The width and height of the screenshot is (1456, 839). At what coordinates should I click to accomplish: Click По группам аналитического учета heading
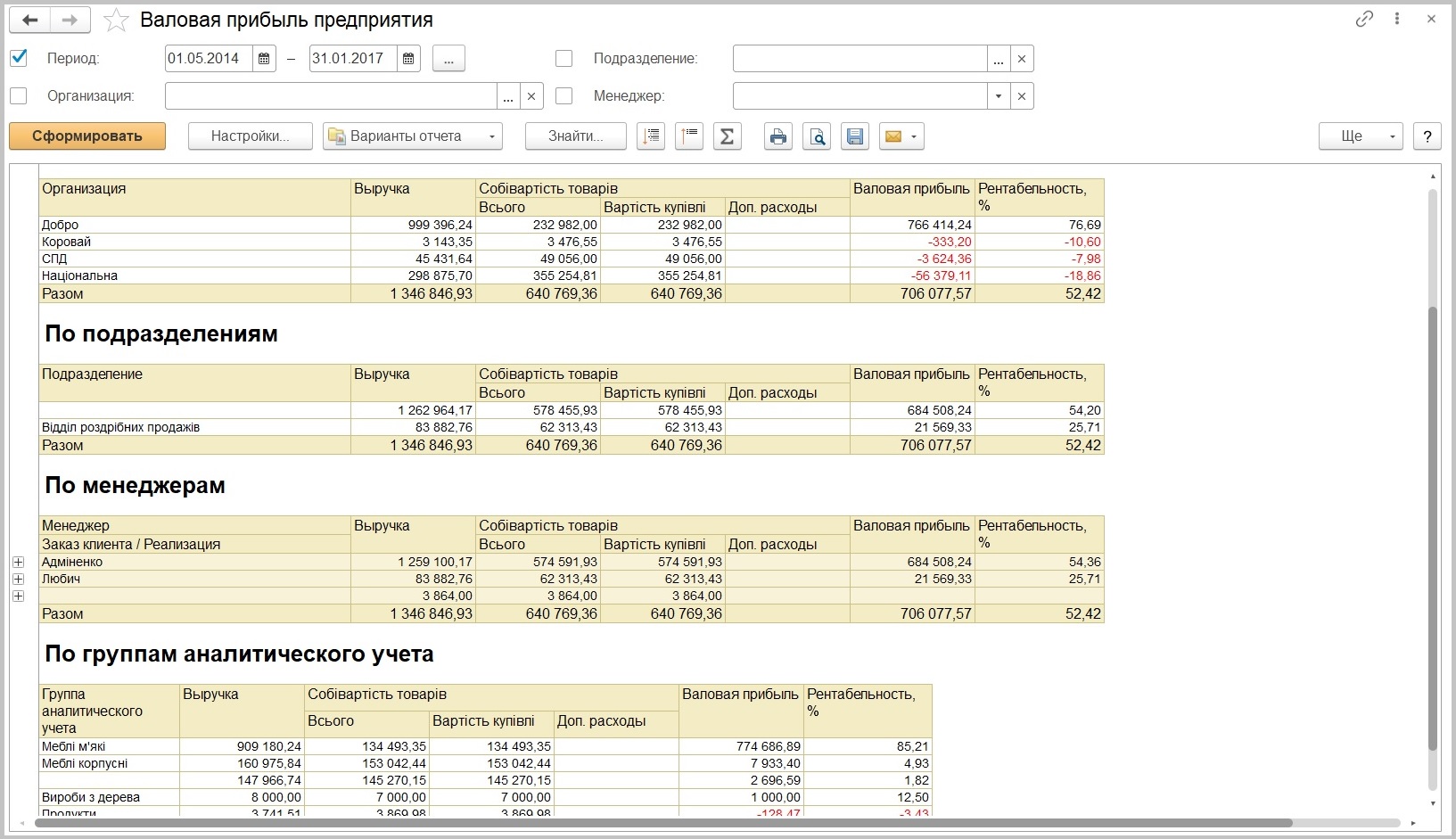(x=239, y=654)
